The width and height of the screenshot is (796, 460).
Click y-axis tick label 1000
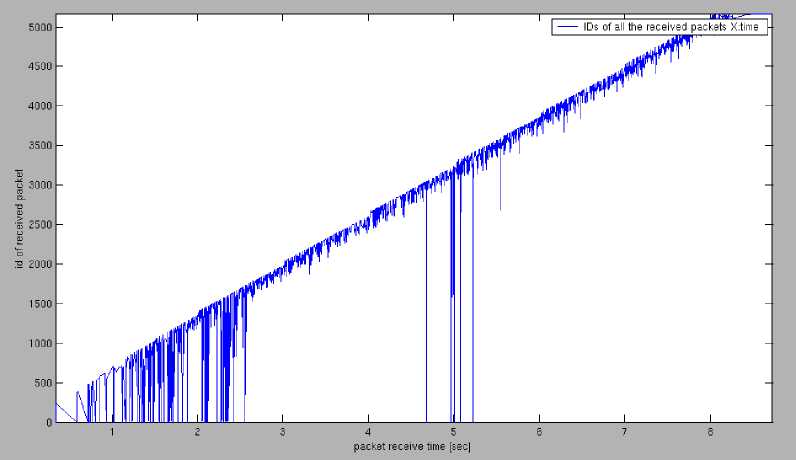click(x=40, y=344)
